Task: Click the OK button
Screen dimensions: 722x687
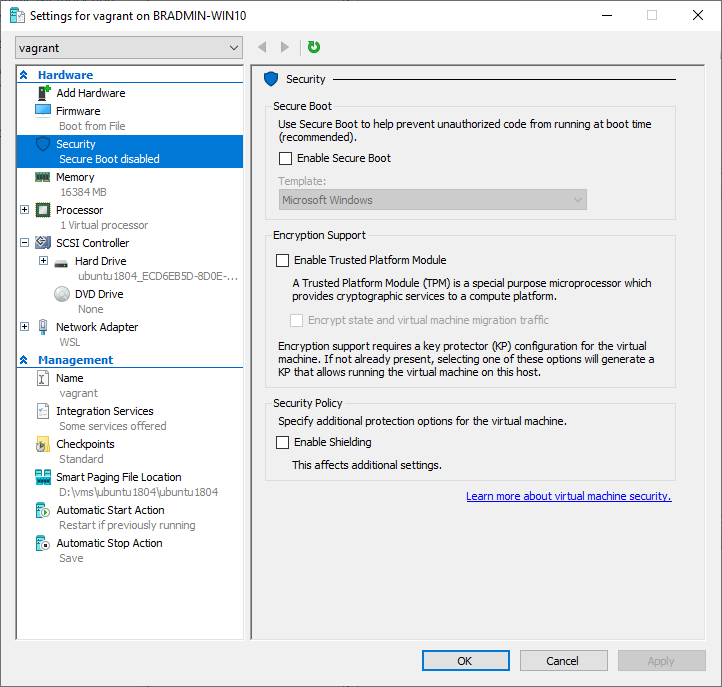Action: click(465, 660)
